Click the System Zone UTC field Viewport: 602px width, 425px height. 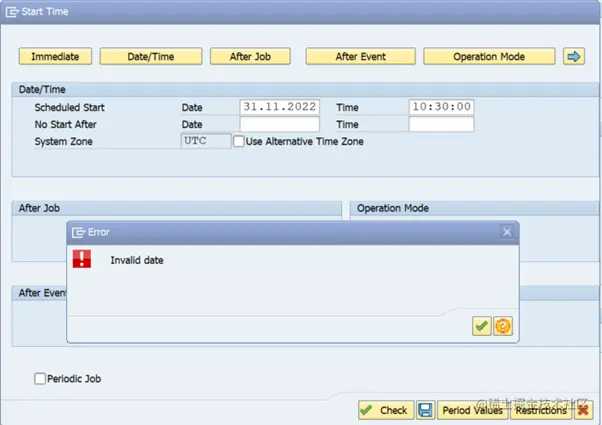pos(206,141)
